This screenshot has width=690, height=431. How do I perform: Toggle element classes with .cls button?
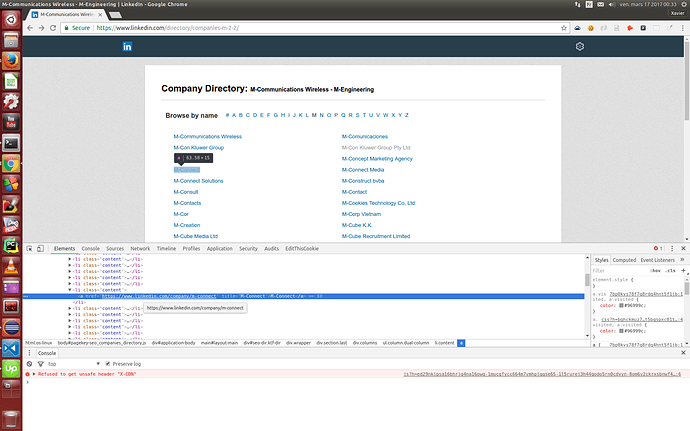point(670,270)
